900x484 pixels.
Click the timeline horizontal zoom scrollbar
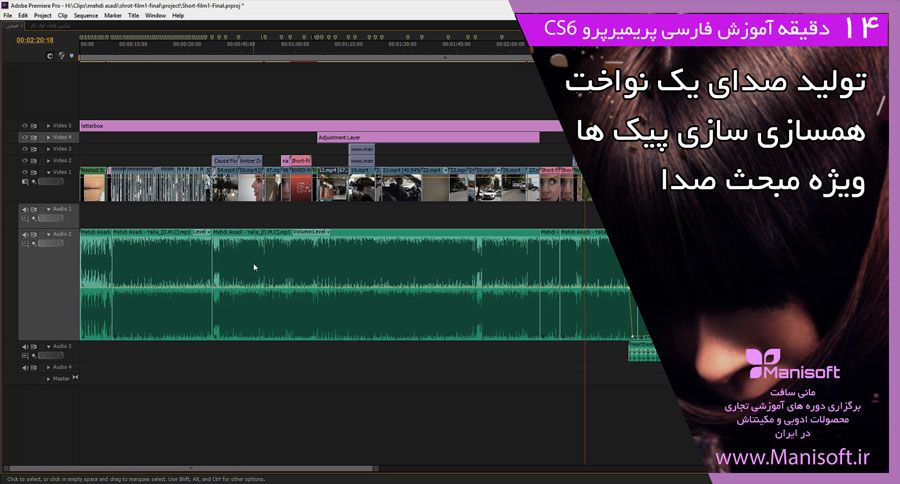[189, 468]
